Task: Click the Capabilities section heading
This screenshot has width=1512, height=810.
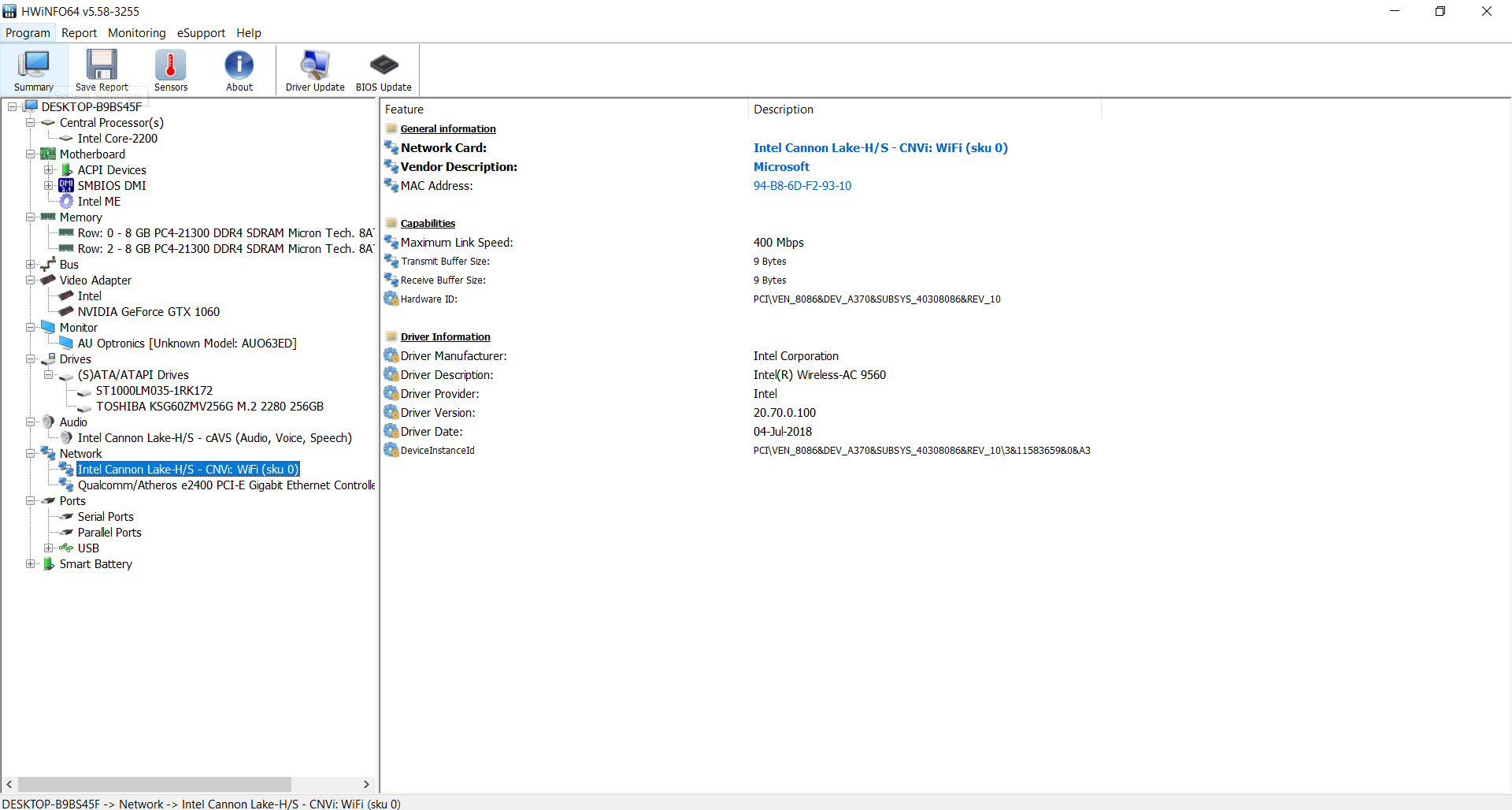Action: tap(428, 224)
